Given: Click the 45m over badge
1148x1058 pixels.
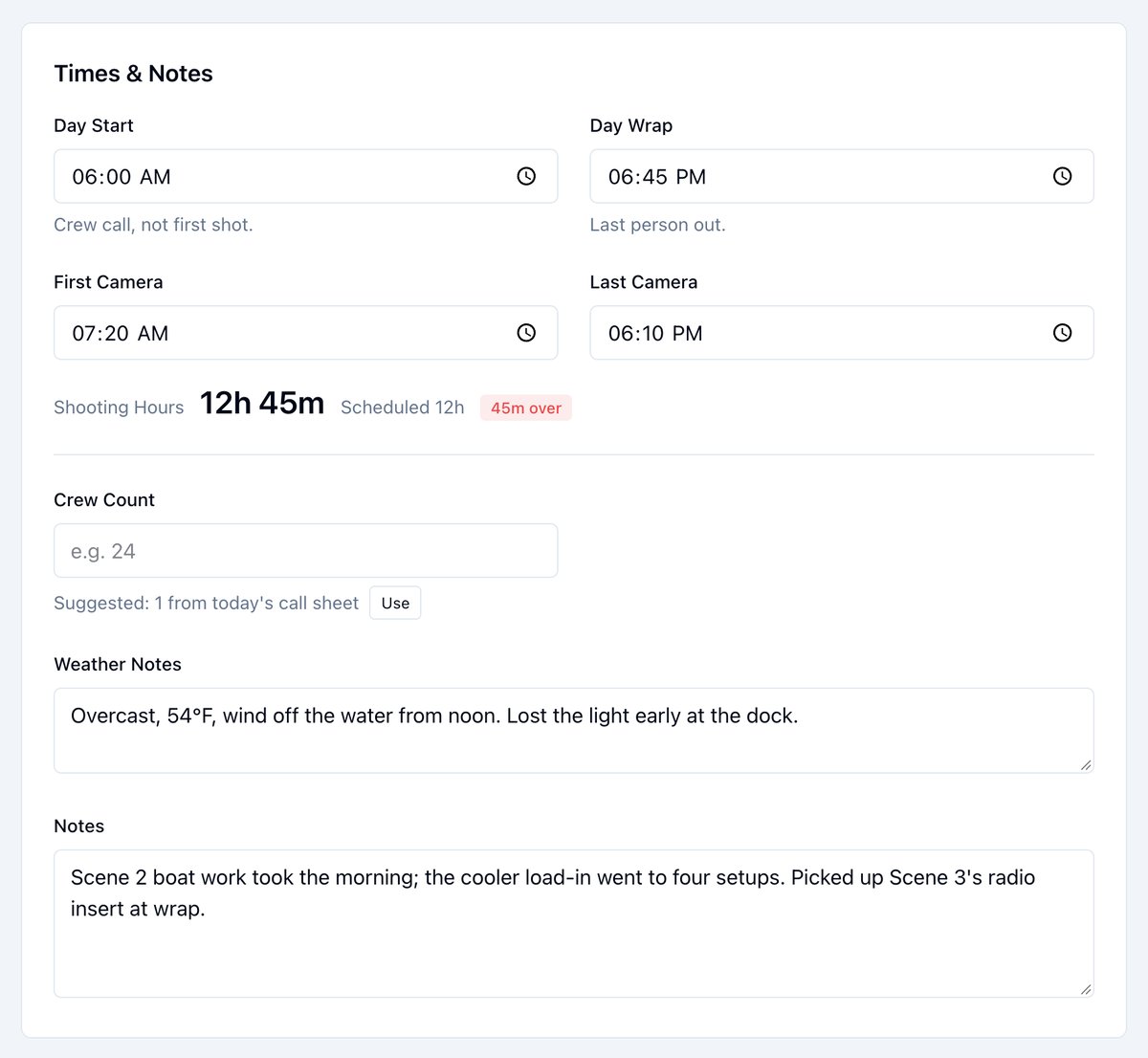Looking at the screenshot, I should click(x=526, y=408).
